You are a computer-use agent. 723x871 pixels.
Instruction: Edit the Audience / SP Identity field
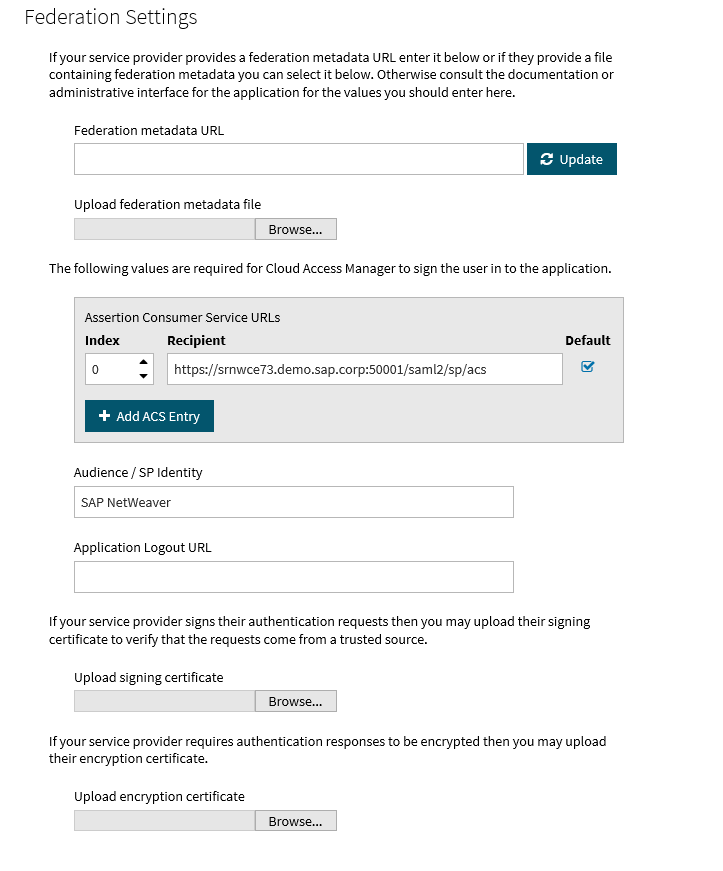(x=293, y=502)
